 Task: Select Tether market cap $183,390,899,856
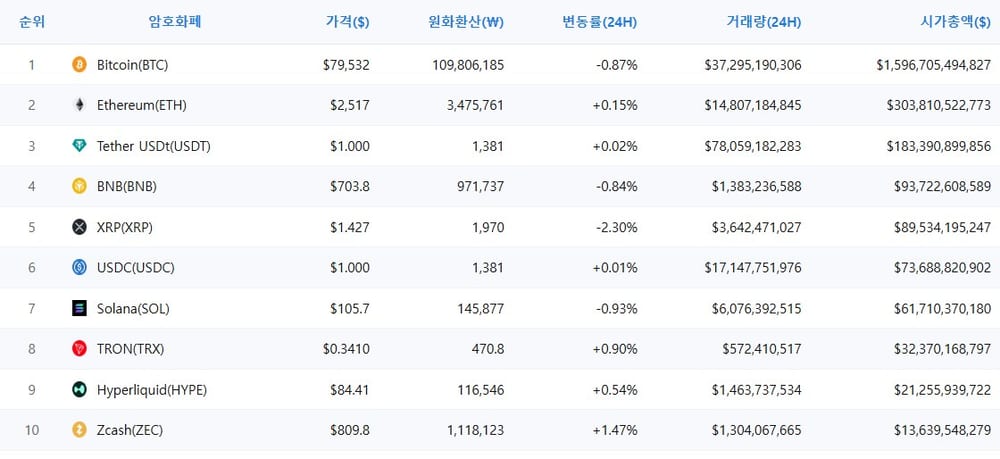pos(939,147)
